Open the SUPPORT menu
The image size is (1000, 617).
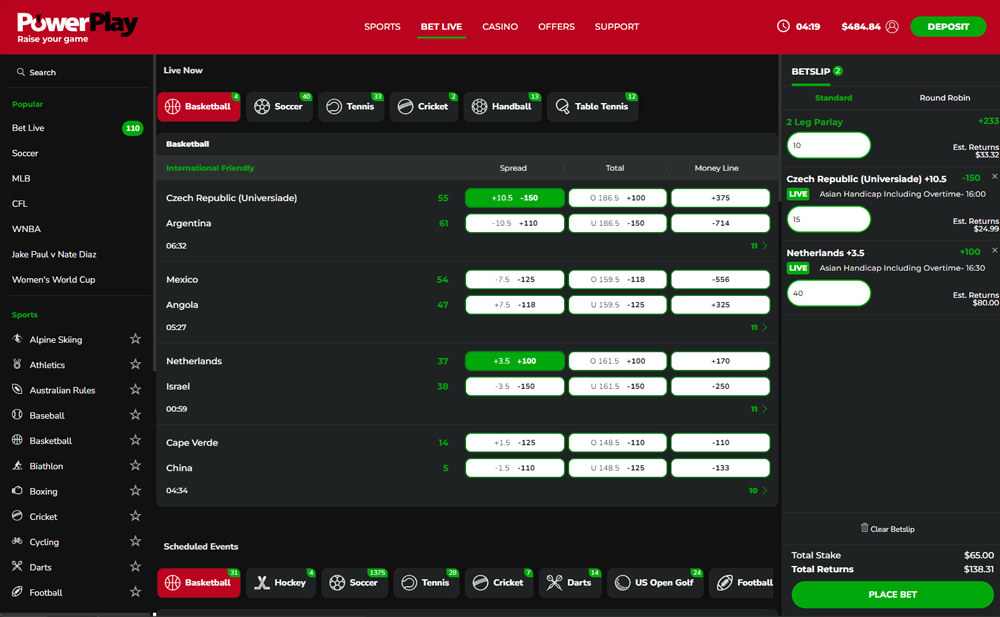click(x=617, y=27)
